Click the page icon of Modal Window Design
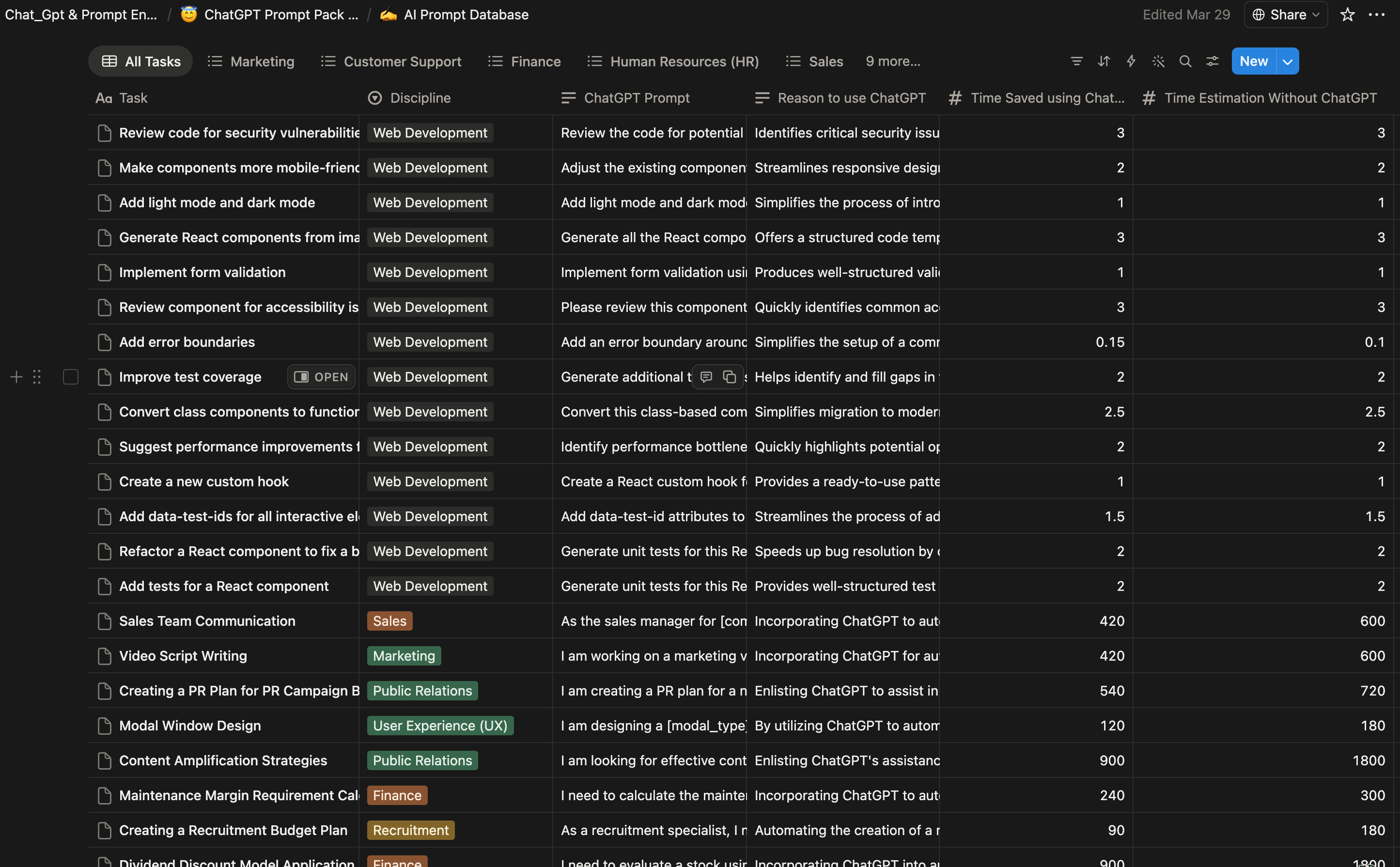 (x=104, y=726)
